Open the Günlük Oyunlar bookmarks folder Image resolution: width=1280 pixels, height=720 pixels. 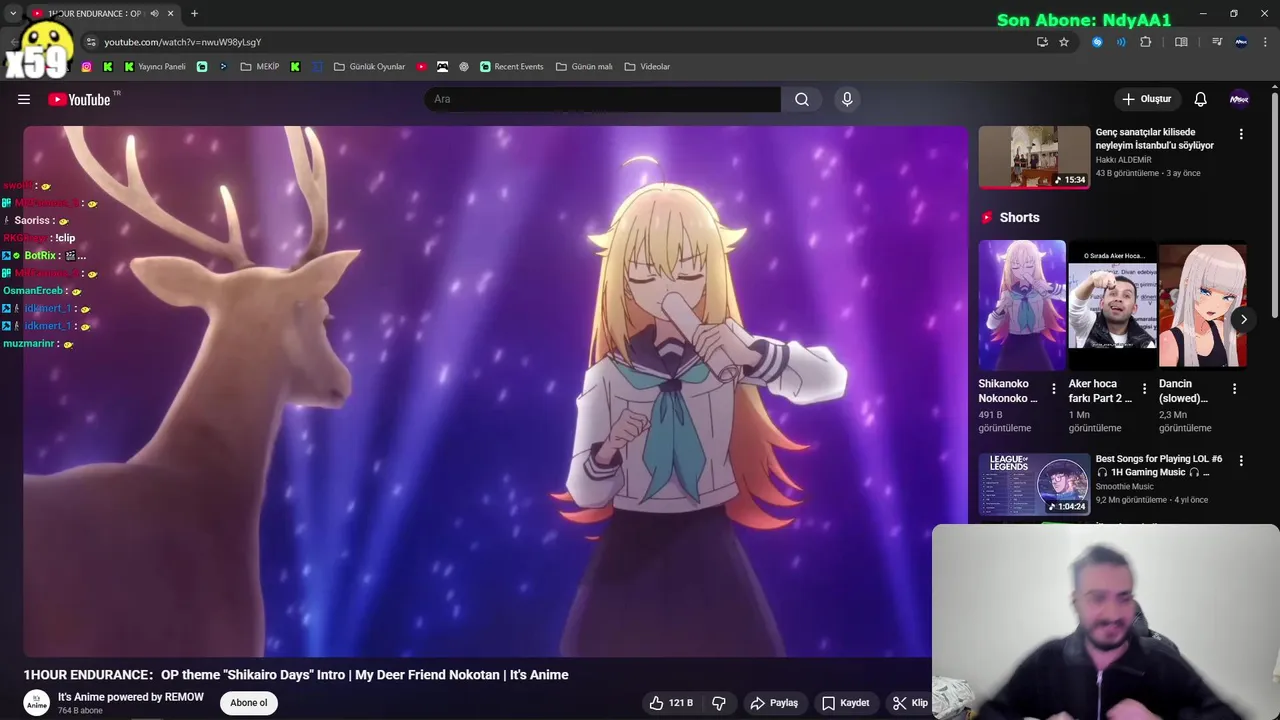(x=369, y=67)
